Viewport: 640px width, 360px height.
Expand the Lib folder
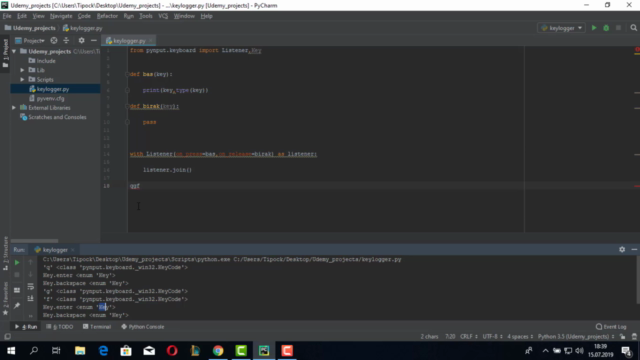coord(22,70)
